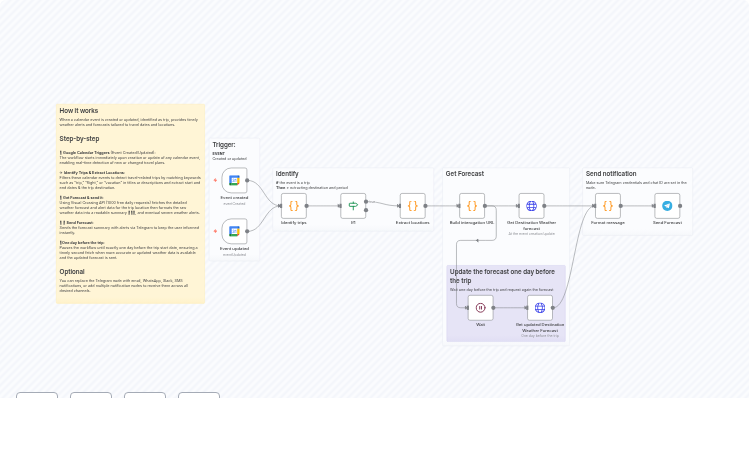Click the If condition node

(x=353, y=206)
